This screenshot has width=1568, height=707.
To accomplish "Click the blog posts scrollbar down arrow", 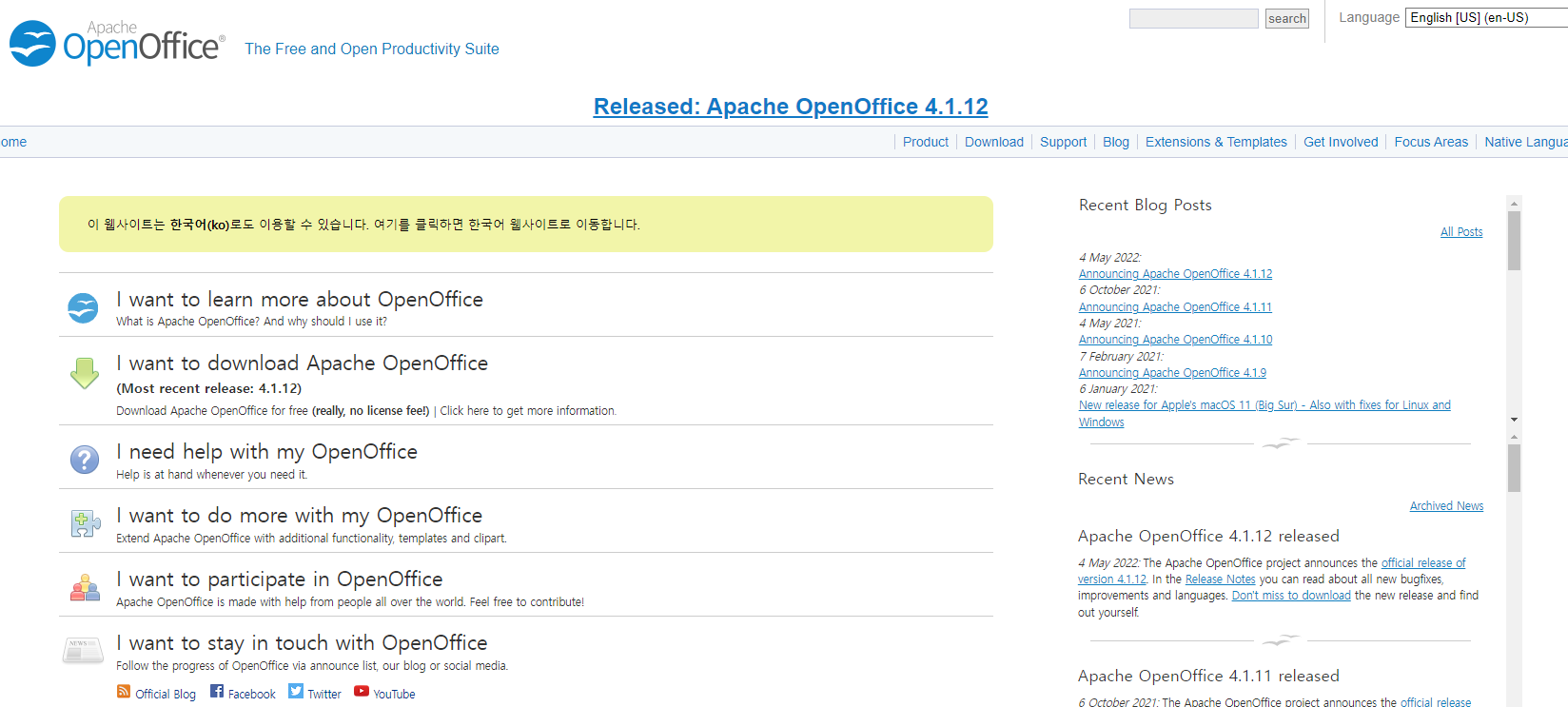I will point(1514,420).
